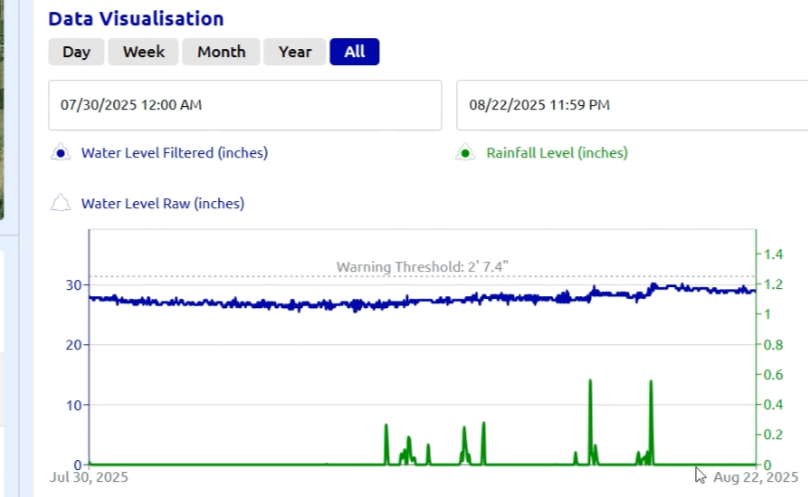The width and height of the screenshot is (808, 497).
Task: Click the Jul 30, 2025 axis label
Action: (89, 477)
